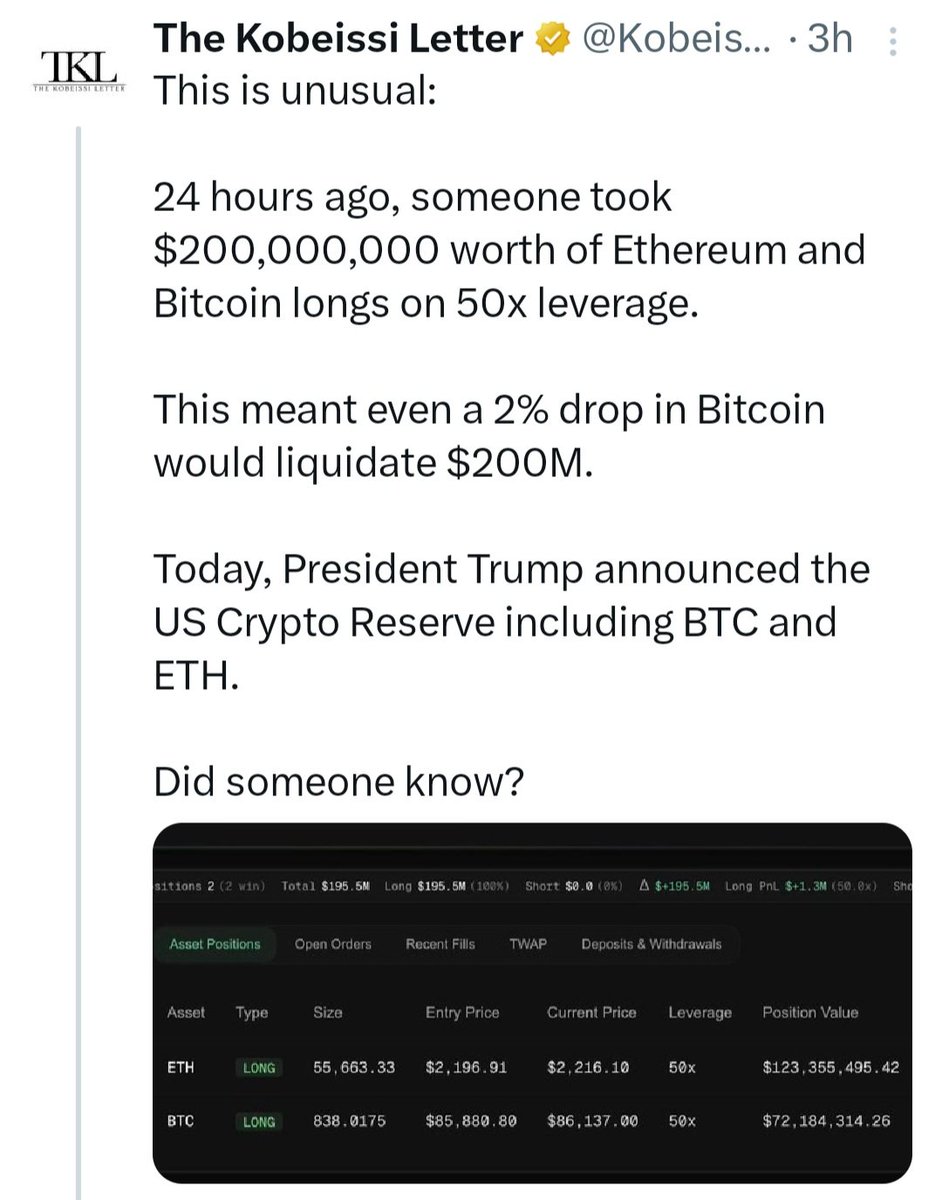
Task: Open The Kobeissi Letter TKL profile avatar
Action: coord(77,68)
